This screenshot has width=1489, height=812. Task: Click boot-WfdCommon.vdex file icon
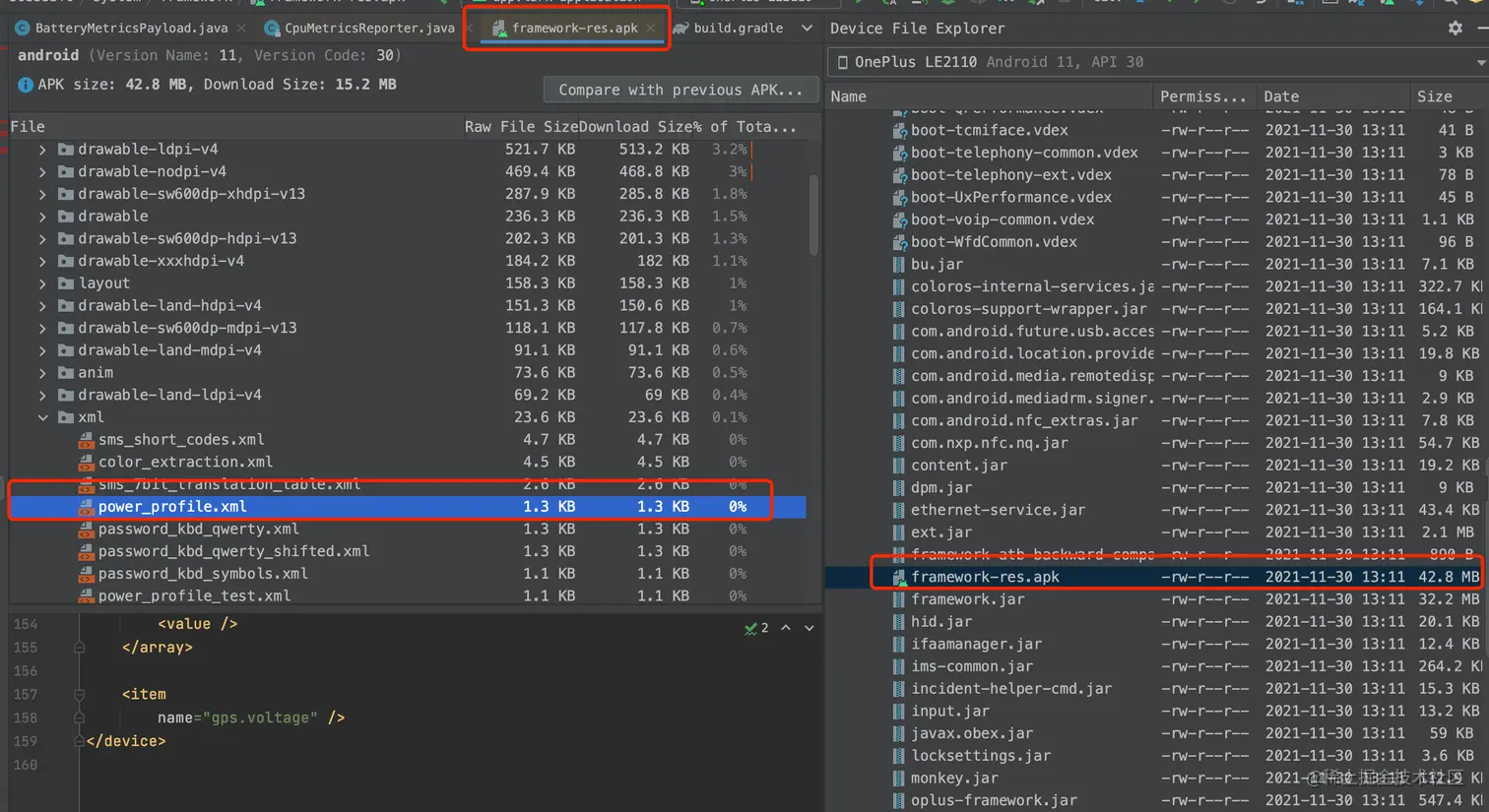(899, 242)
